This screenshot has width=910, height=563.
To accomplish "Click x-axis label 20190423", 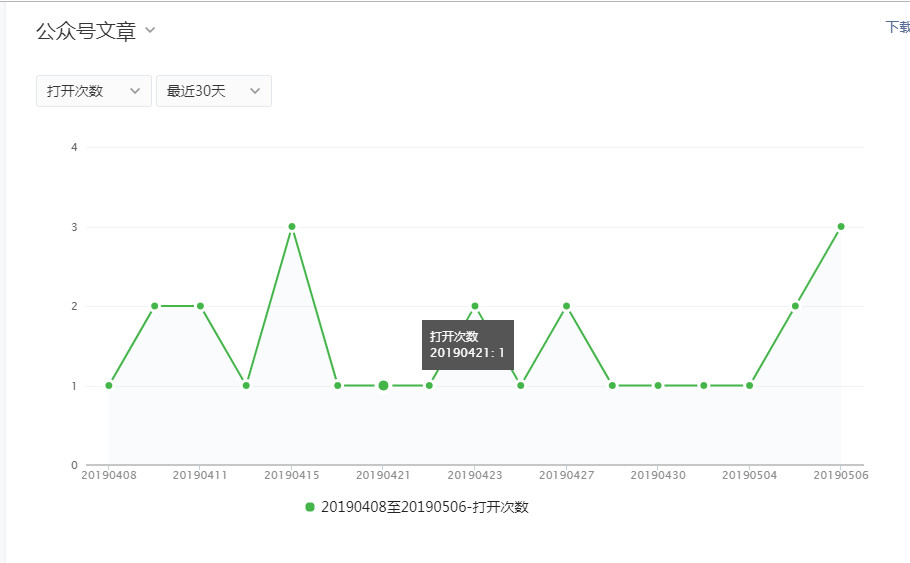I will 475,475.
